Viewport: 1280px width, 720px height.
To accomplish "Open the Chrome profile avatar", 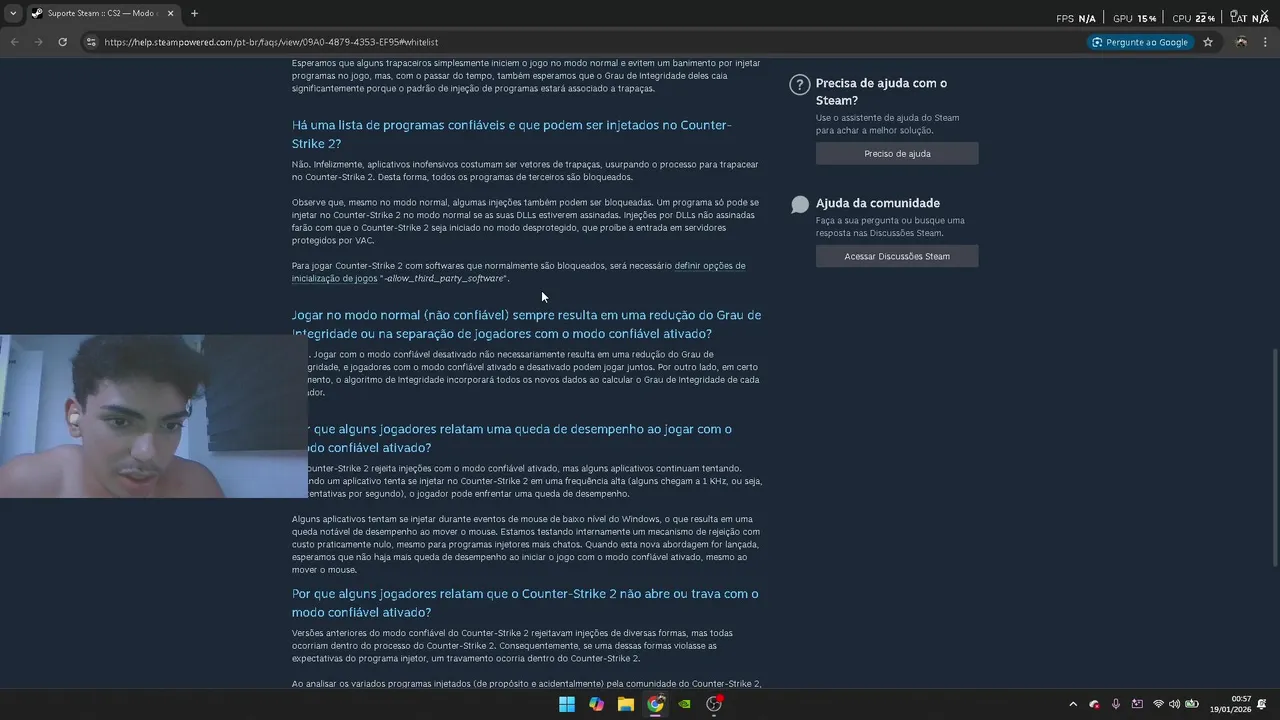I will coord(1241,42).
